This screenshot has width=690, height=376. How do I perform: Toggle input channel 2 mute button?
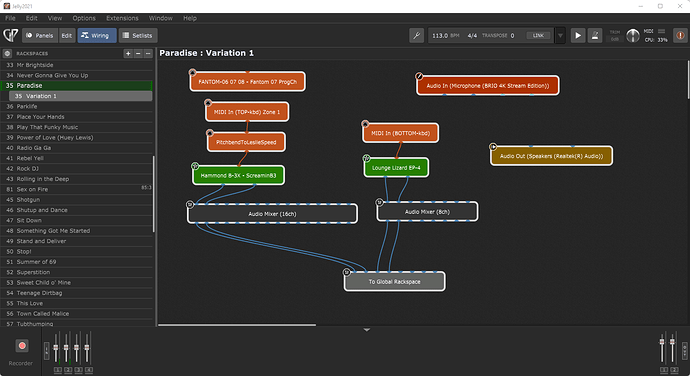[68, 370]
